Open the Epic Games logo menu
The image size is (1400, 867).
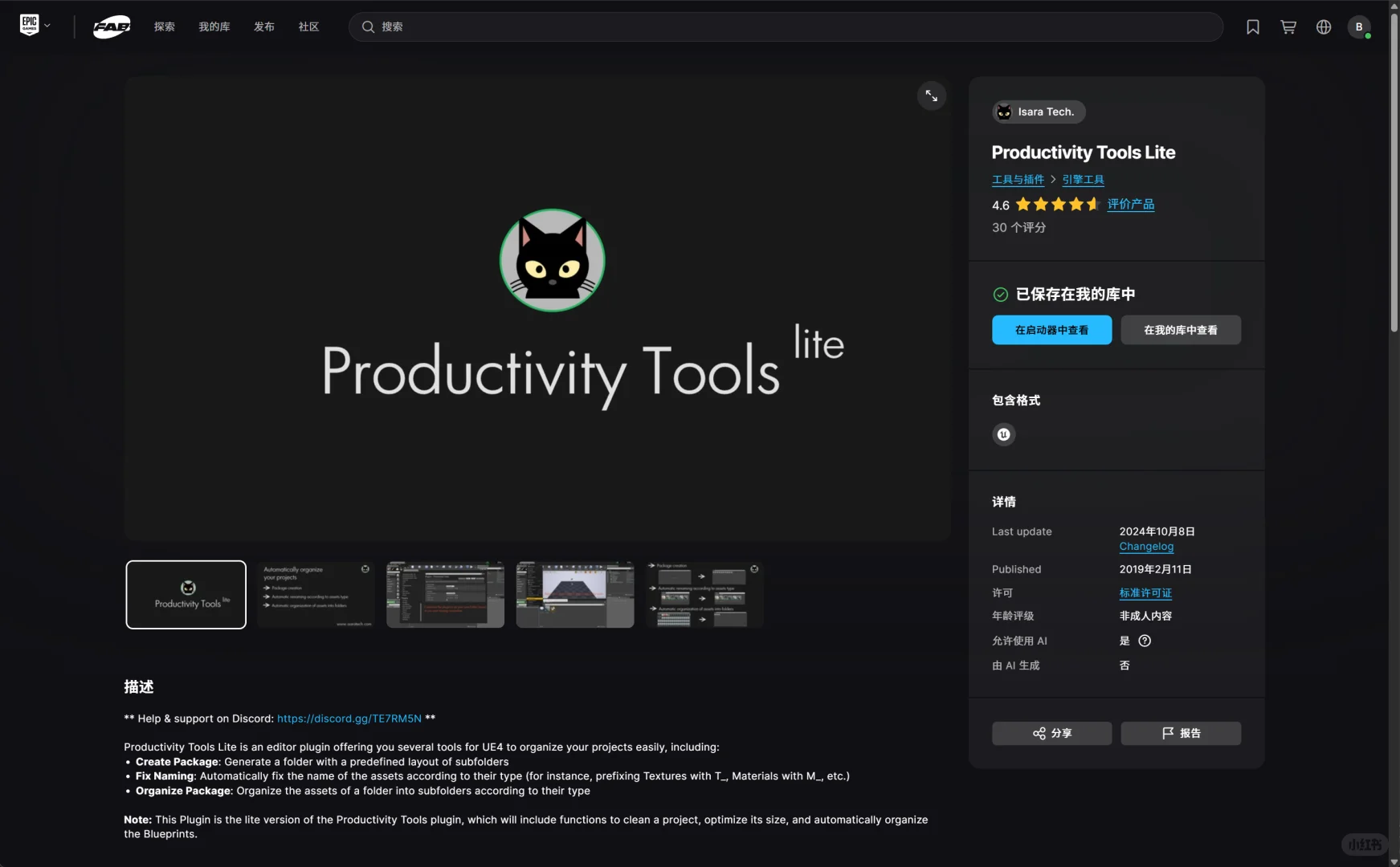click(35, 26)
